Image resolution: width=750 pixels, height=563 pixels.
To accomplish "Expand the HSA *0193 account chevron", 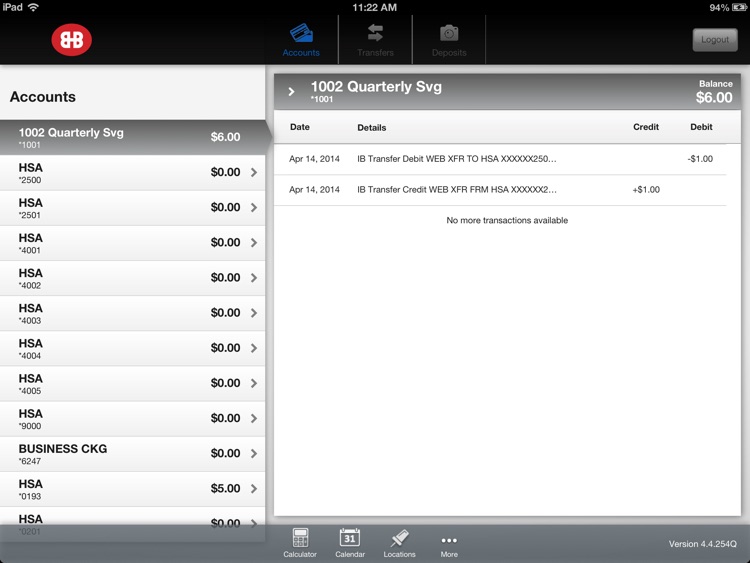I will [x=254, y=489].
